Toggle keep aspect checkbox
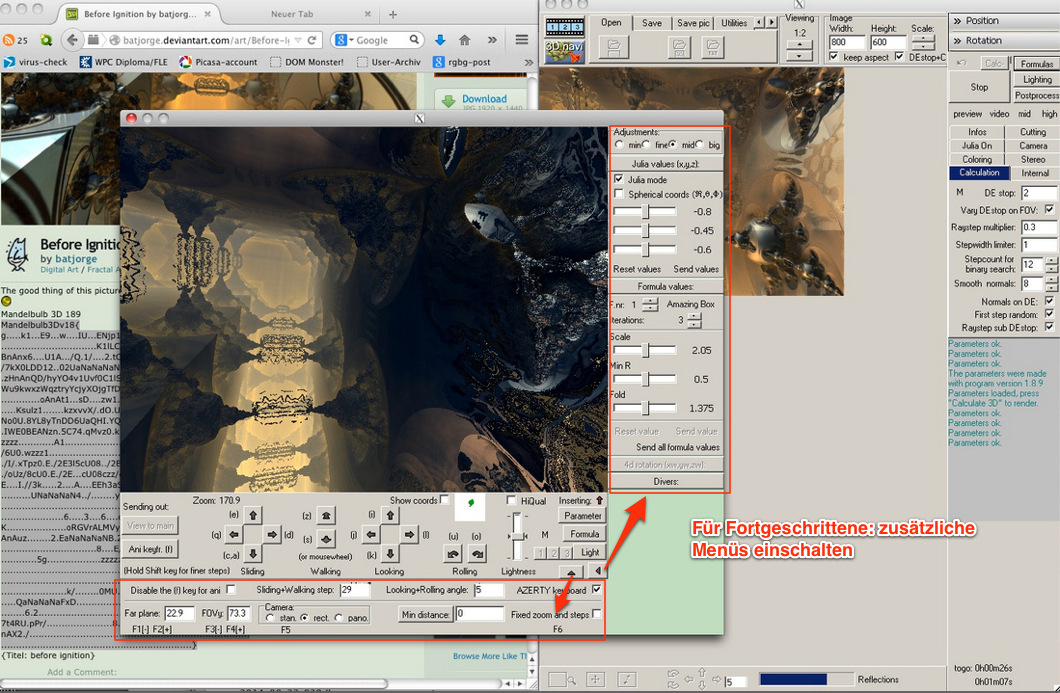1060x693 pixels. pyautogui.click(x=834, y=57)
